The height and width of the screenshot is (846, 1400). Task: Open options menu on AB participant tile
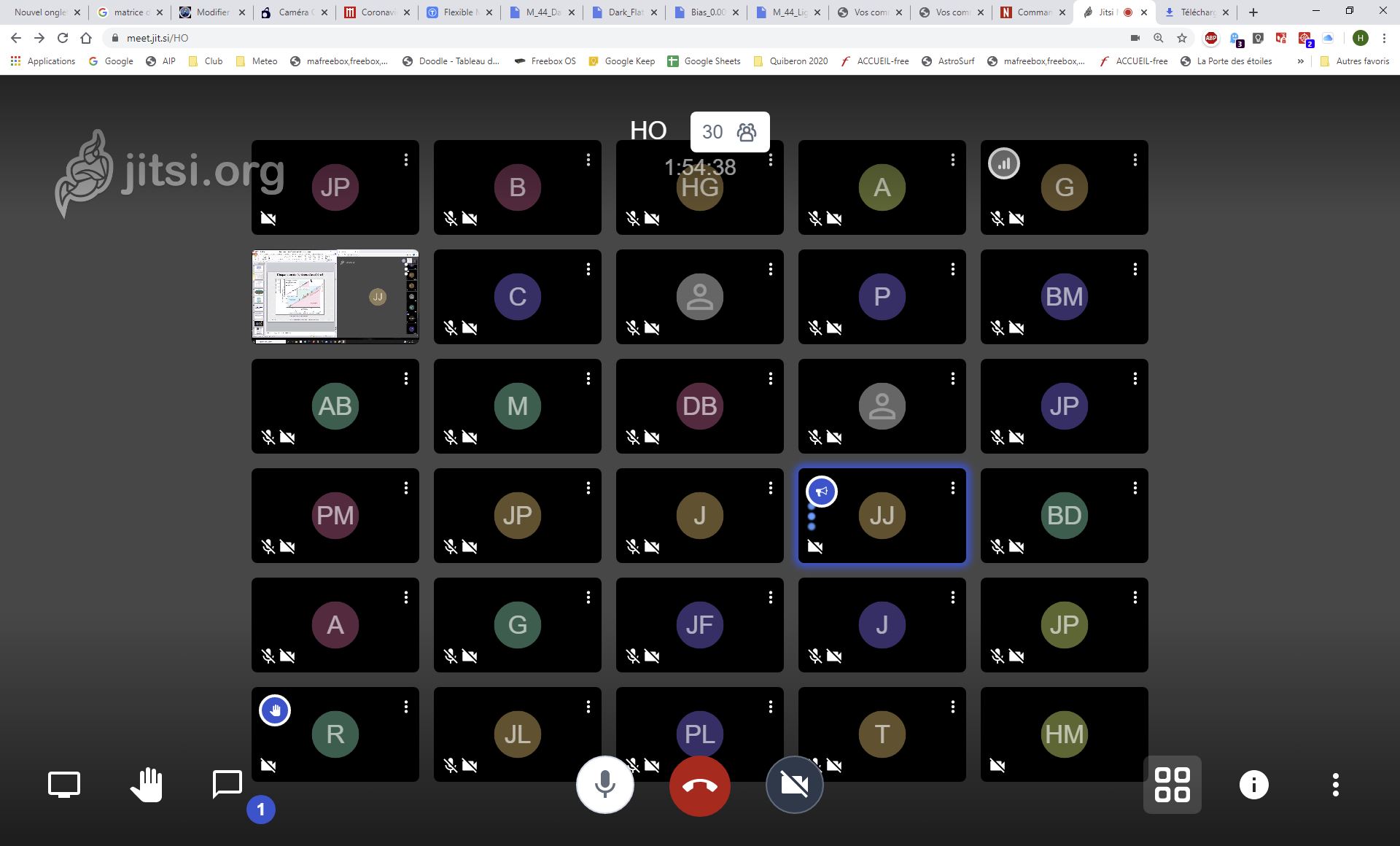coord(406,379)
